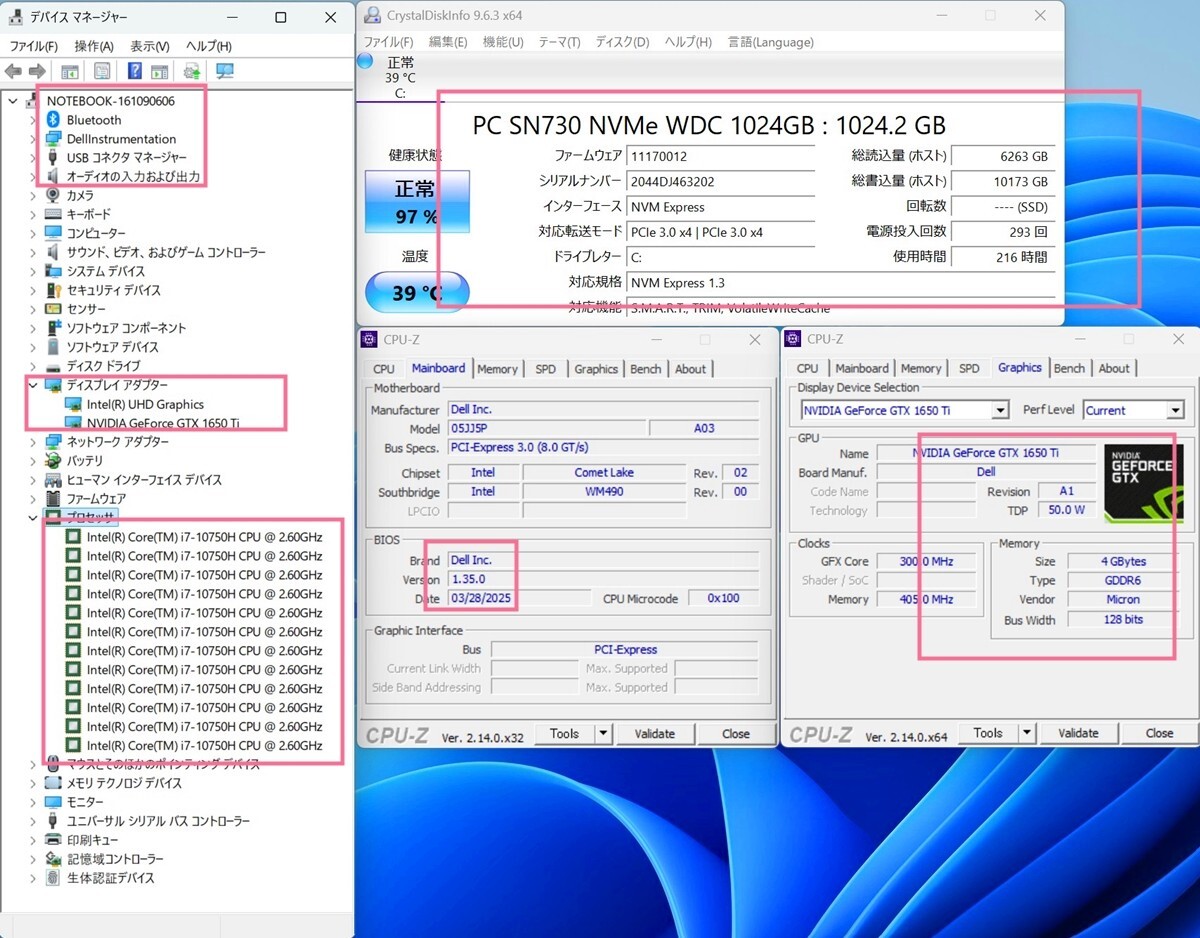The width and height of the screenshot is (1200, 938).
Task: Switch to SPD tab in CPU-Z Mainboard window
Action: coord(545,369)
